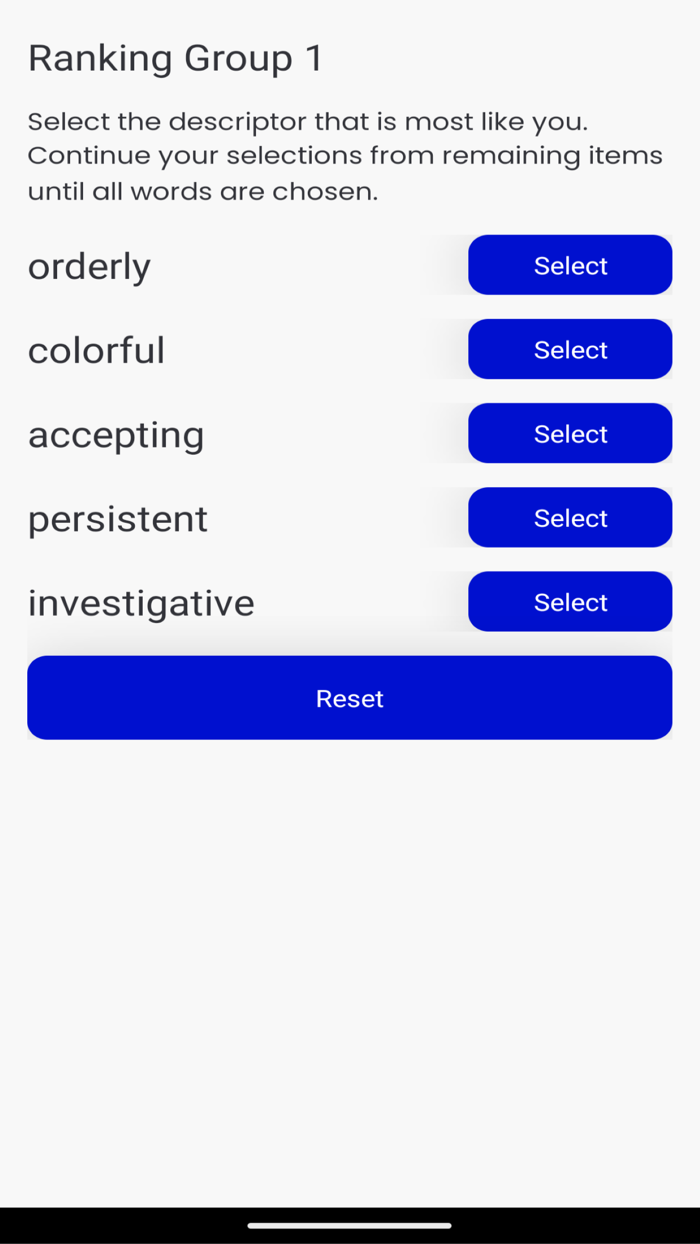This screenshot has width=700, height=1244.
Task: Click the Select button next to orderly
Action: [x=570, y=265]
